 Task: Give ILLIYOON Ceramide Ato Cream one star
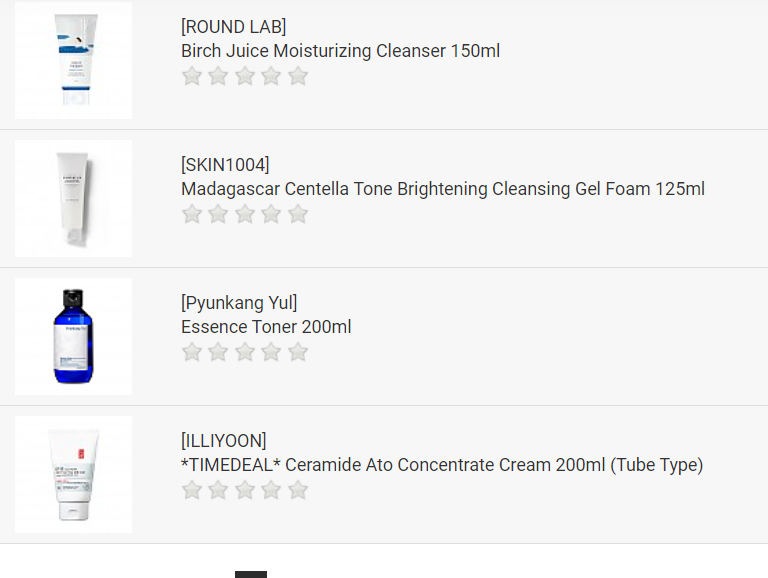[192, 490]
